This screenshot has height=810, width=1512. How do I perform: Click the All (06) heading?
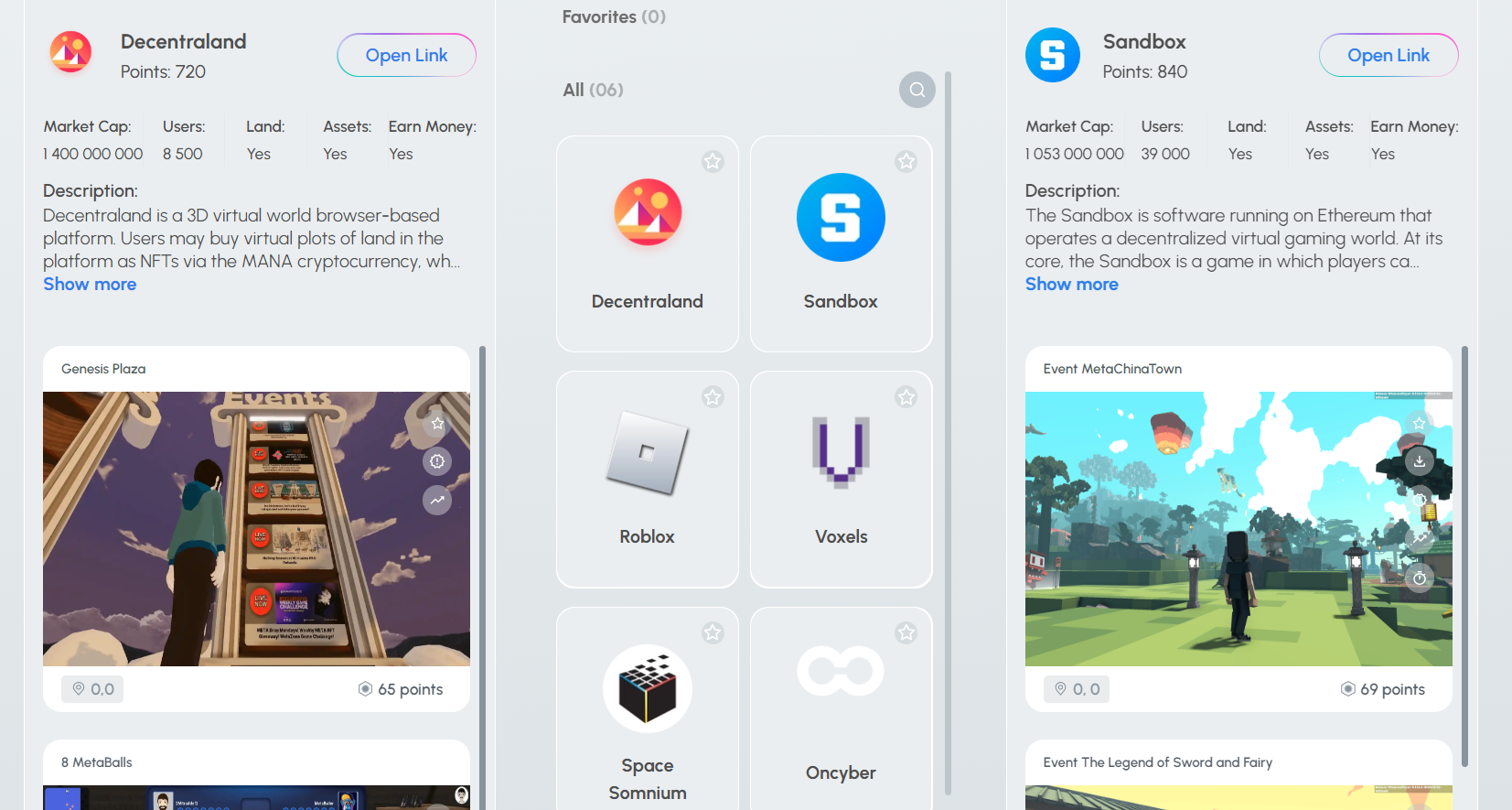(593, 90)
